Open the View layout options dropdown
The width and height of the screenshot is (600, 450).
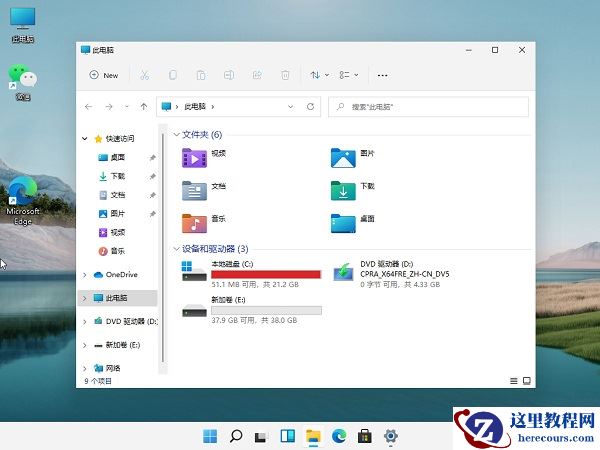349,75
